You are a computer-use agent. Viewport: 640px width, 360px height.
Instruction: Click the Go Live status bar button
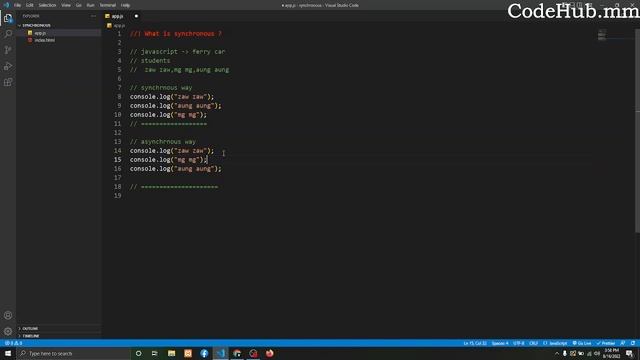click(581, 343)
